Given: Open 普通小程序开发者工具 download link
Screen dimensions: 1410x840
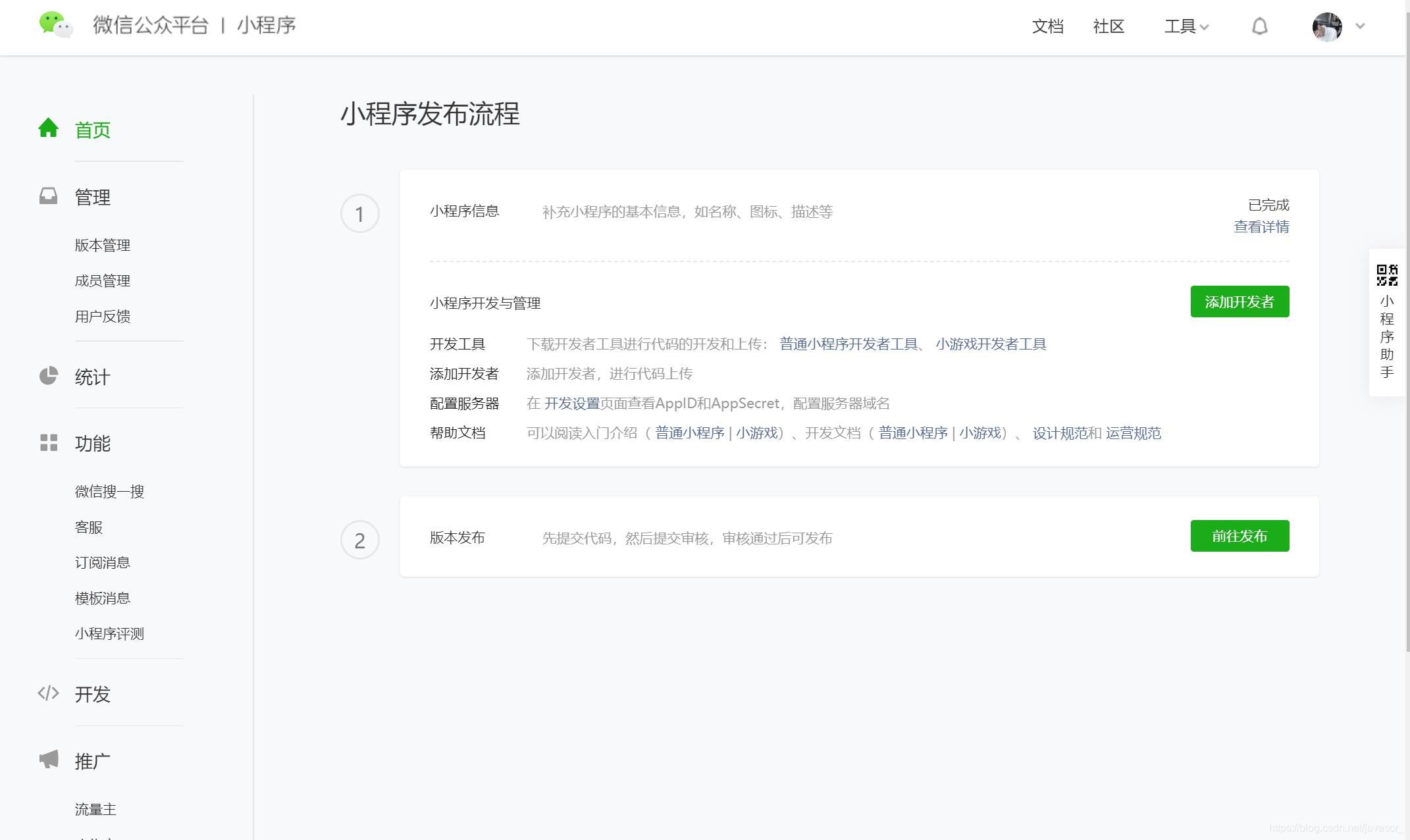Looking at the screenshot, I should pyautogui.click(x=849, y=344).
